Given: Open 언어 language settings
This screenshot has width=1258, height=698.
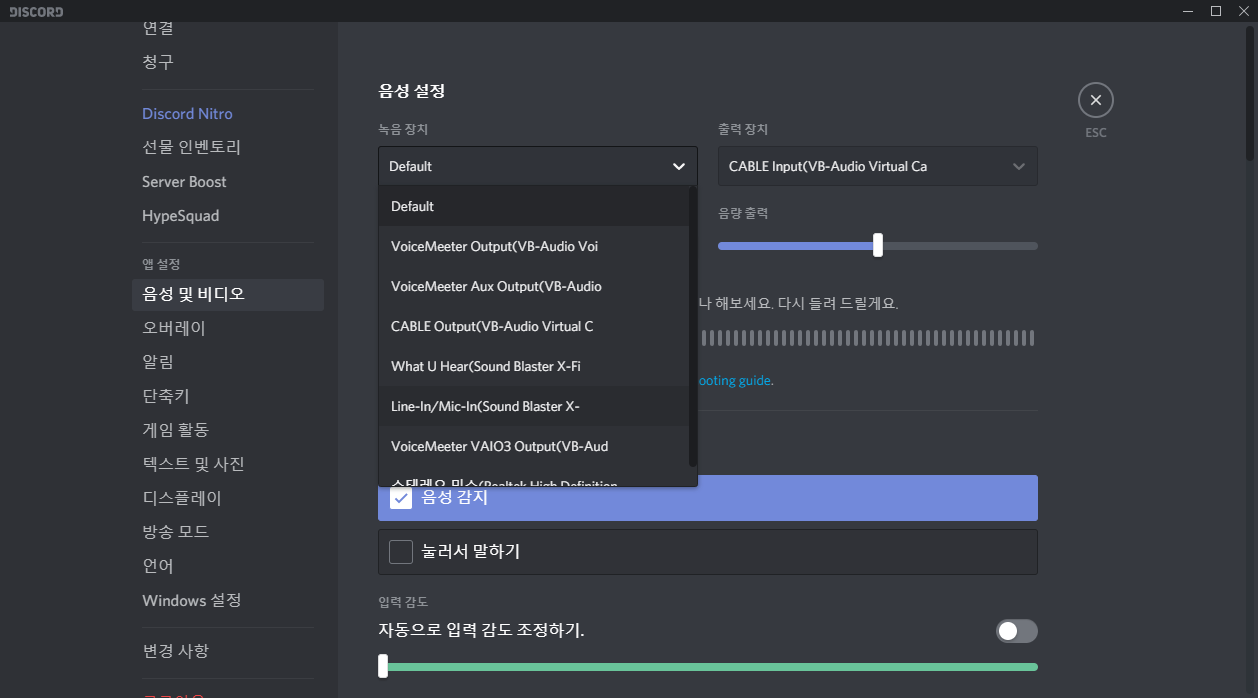Looking at the screenshot, I should (x=158, y=566).
